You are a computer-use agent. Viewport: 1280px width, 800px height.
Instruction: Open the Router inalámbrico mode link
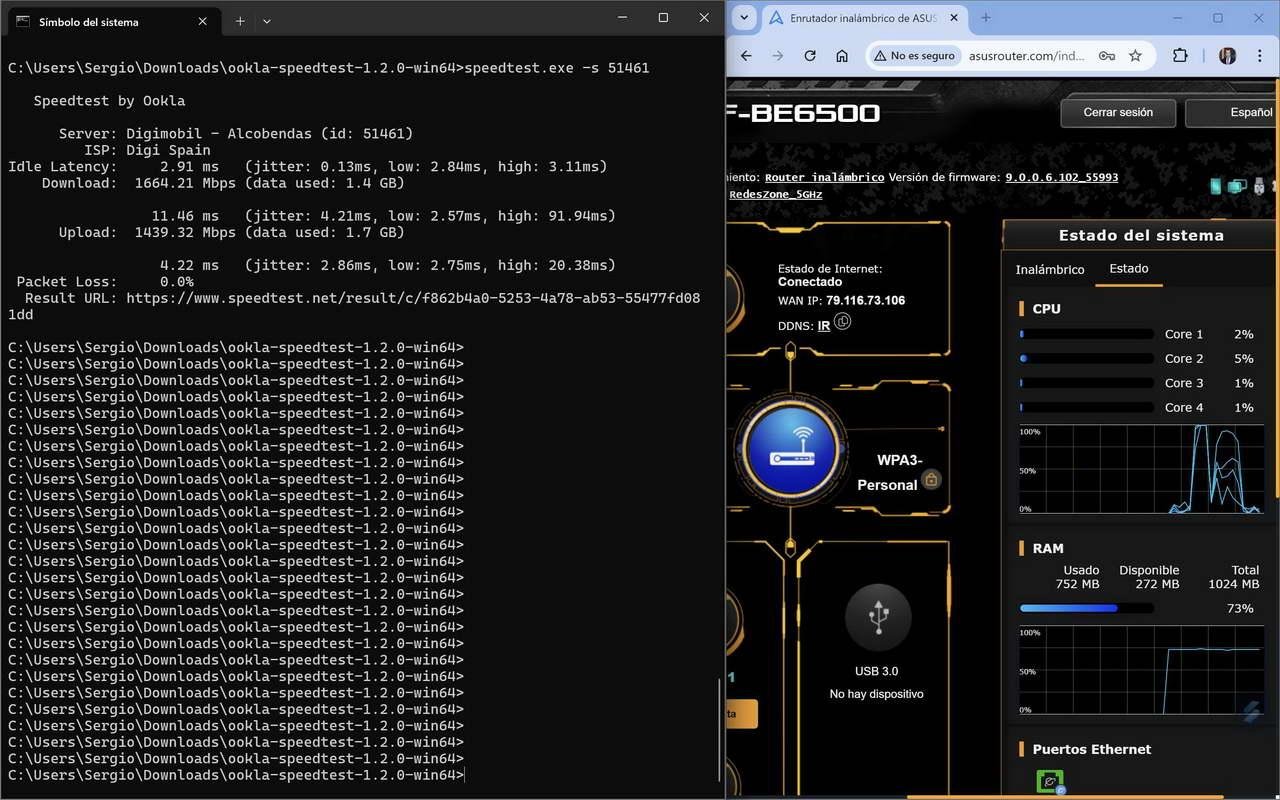(824, 177)
